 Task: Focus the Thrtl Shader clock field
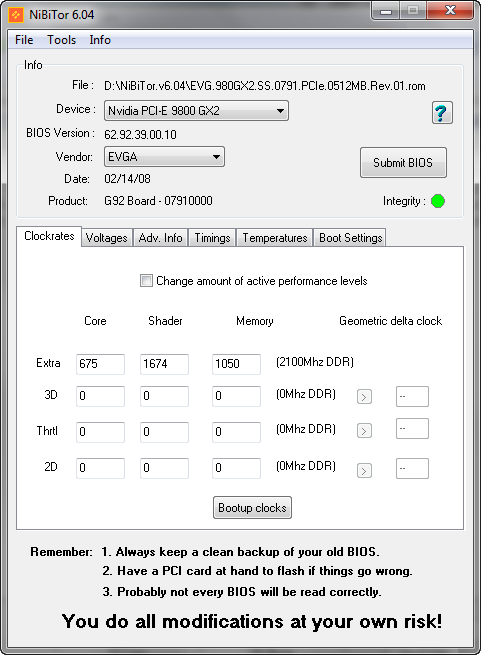coord(164,432)
